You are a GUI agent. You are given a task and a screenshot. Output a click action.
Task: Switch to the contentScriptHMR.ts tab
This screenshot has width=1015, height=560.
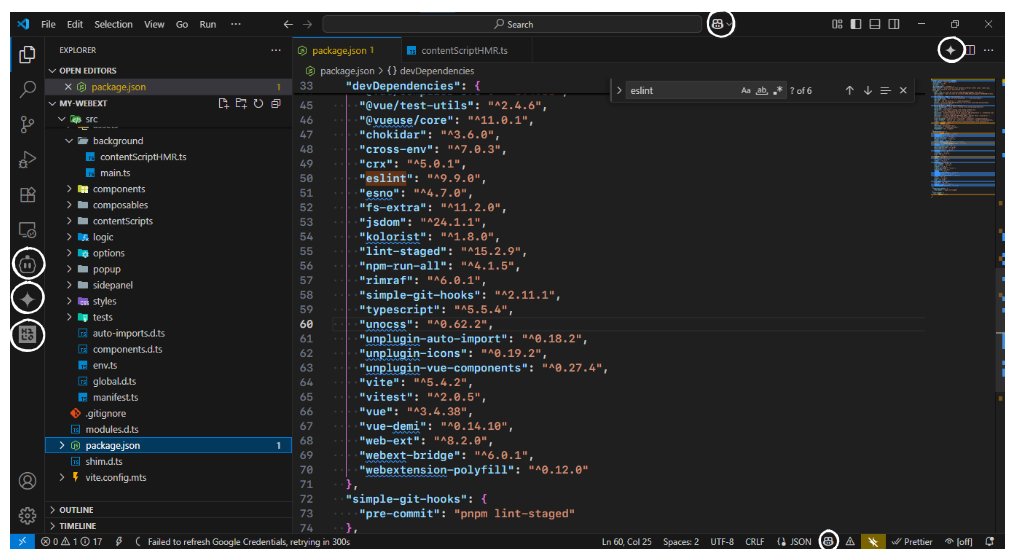(464, 50)
